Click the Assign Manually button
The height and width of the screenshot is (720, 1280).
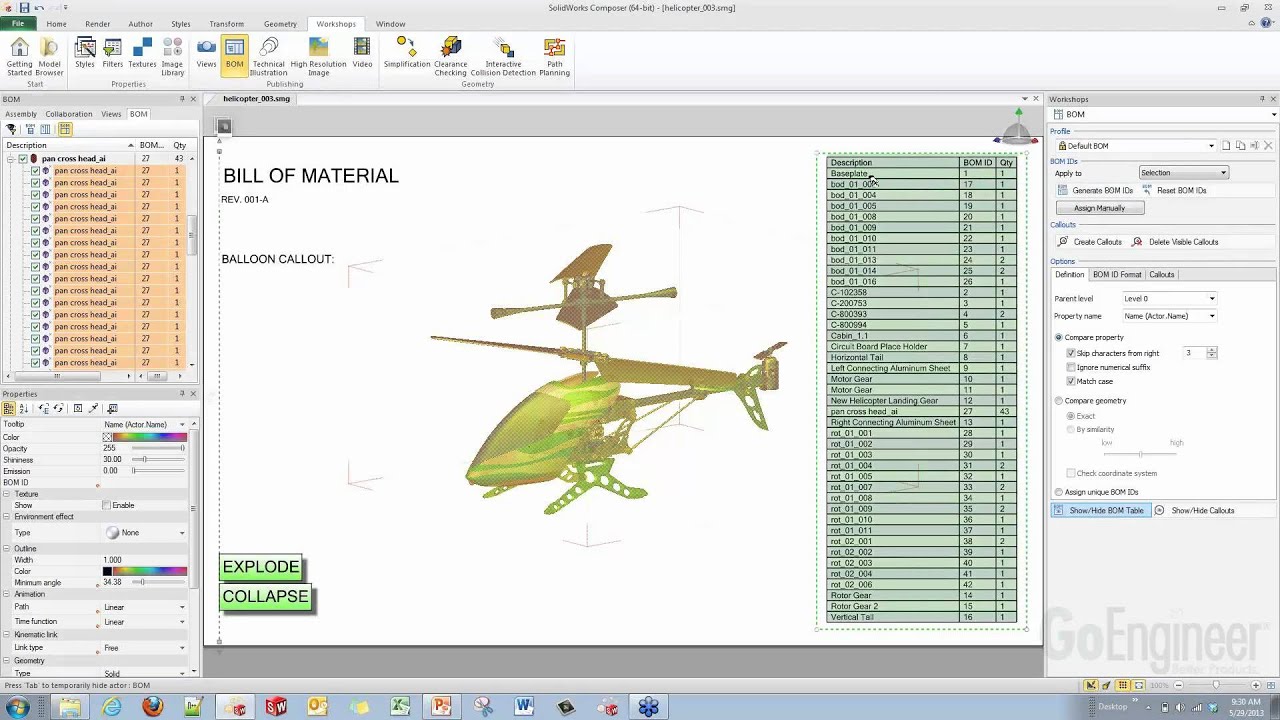pyautogui.click(x=1100, y=208)
